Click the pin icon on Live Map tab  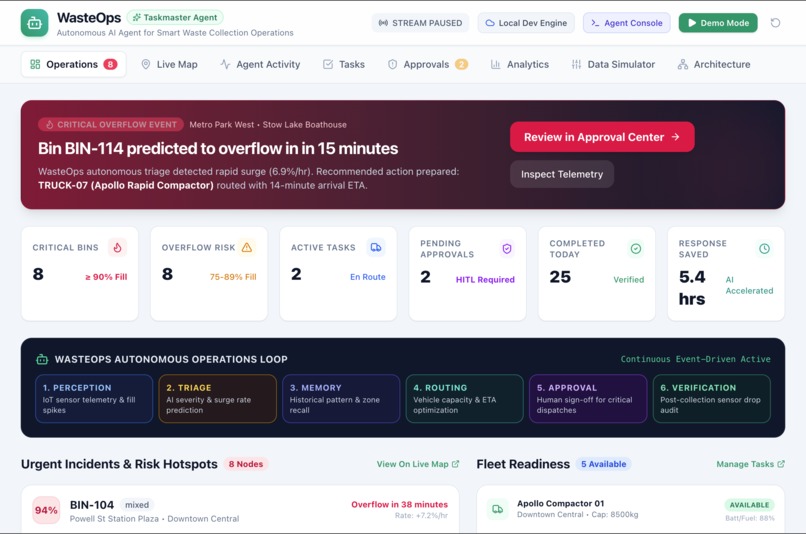(x=146, y=64)
